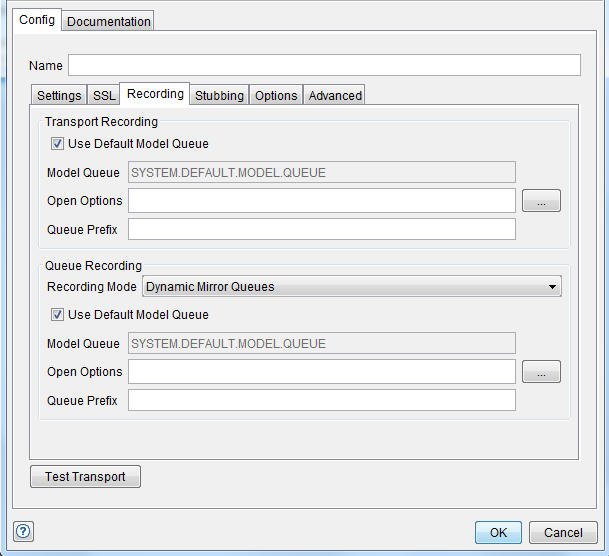Browse Transport Recording open options ellipsis button
The width and height of the screenshot is (609, 556).
coord(541,201)
